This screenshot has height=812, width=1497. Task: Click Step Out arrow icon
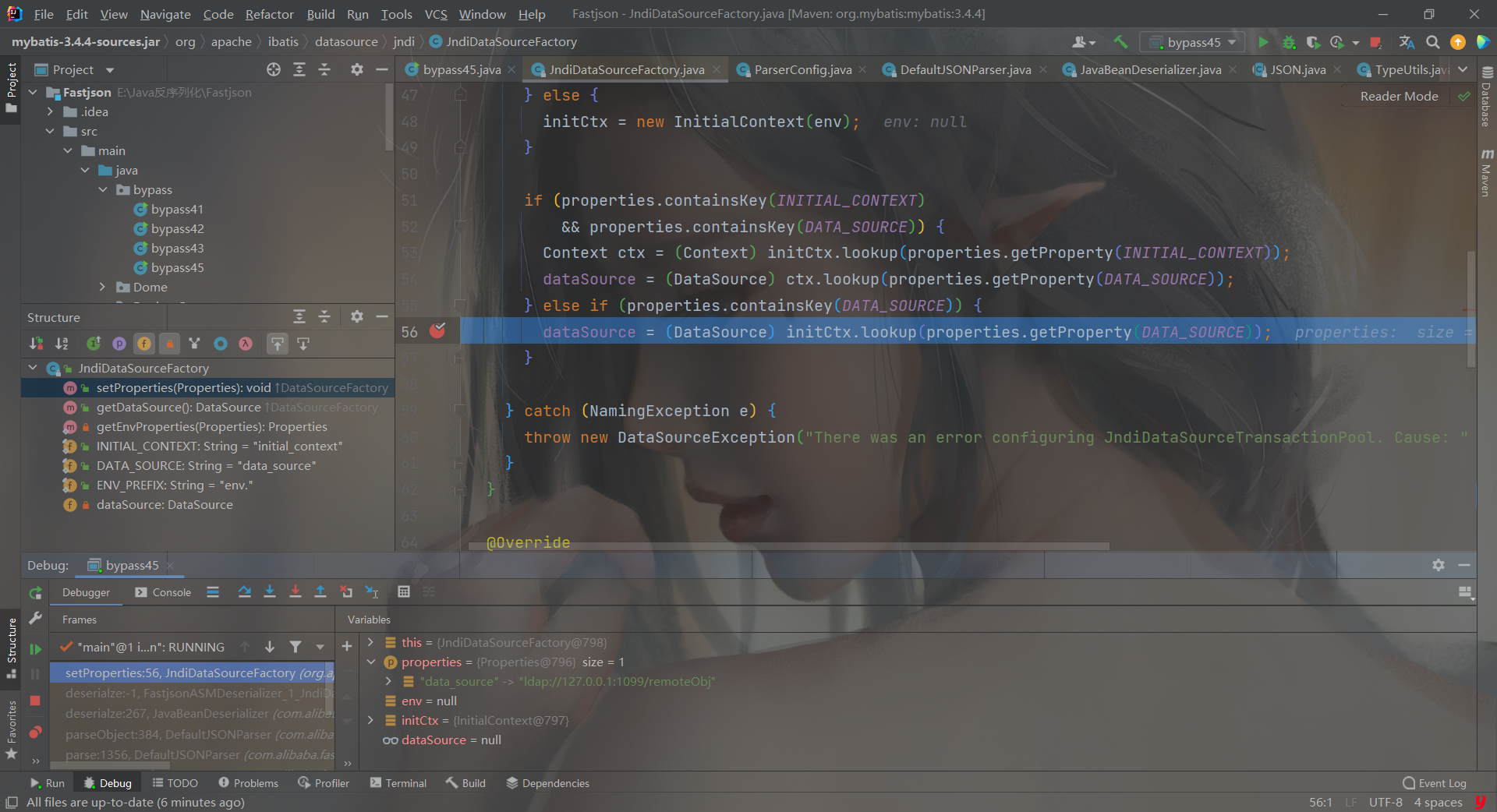click(x=320, y=592)
